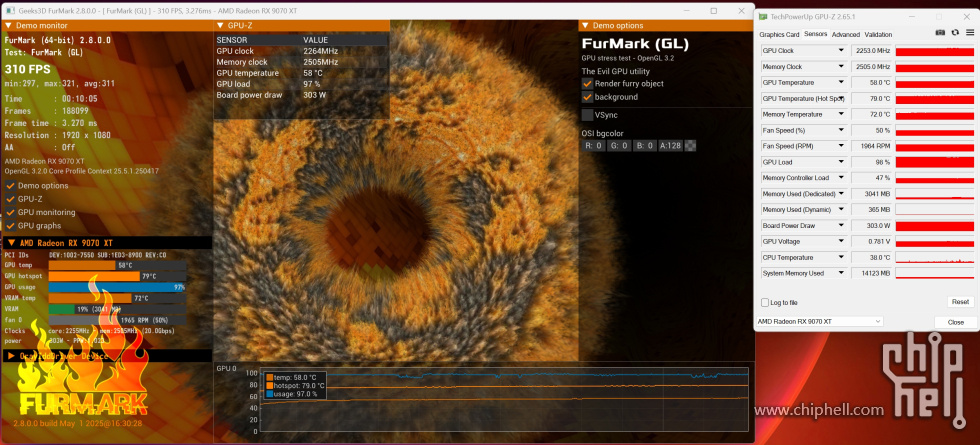
Task: Open the Fan Speed (%) dropdown
Action: click(841, 130)
